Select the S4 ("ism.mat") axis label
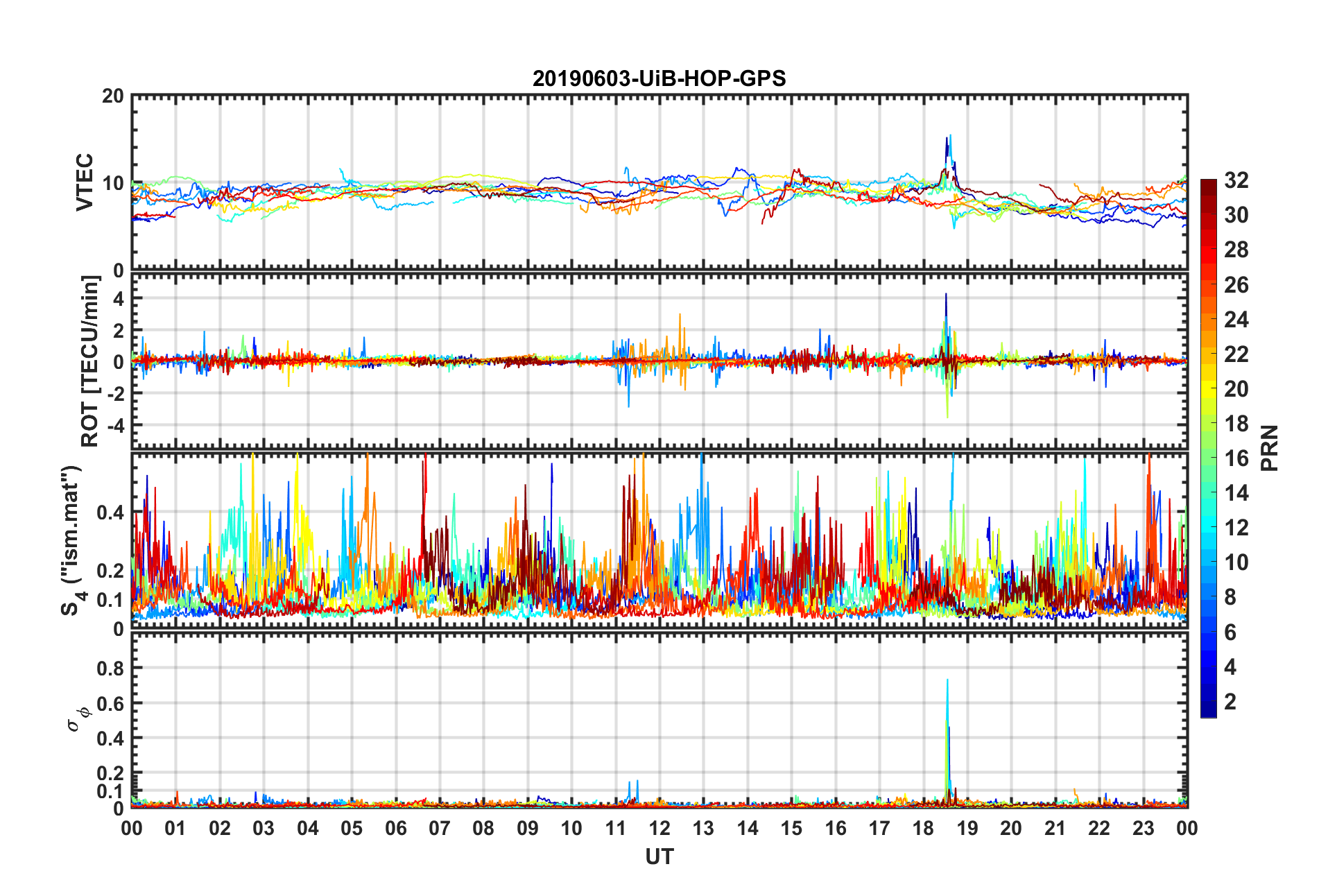Image resolution: width=1319 pixels, height=896 pixels. 71,540
